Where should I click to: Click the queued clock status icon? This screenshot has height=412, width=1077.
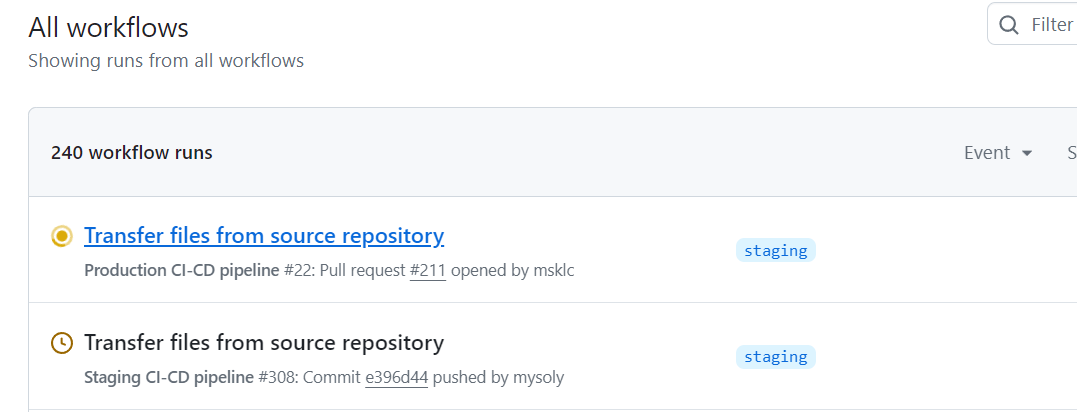(62, 343)
